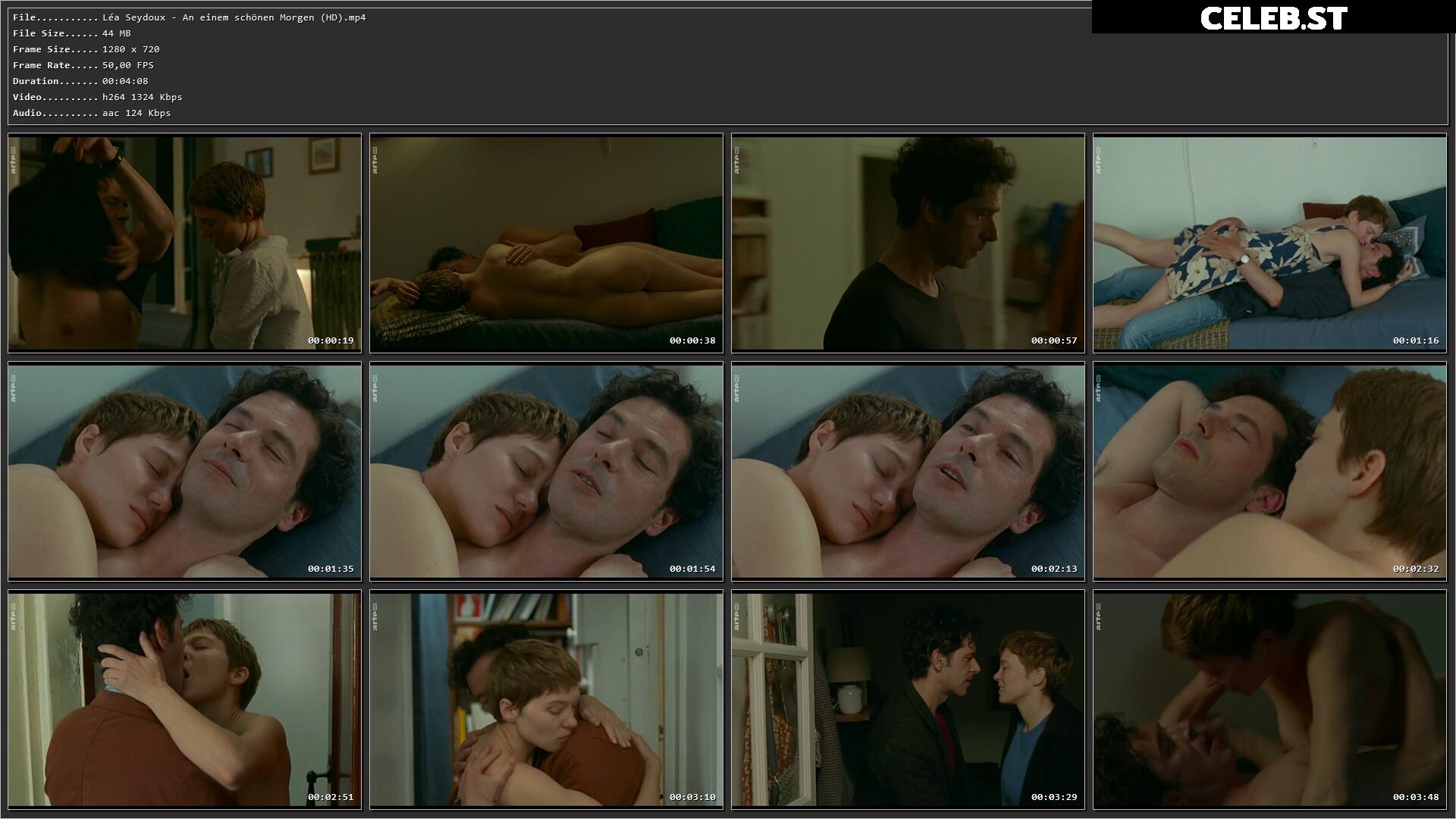Viewport: 1456px width, 819px height.
Task: Select the '50,00 FPS' frame rate value
Action: coord(128,65)
